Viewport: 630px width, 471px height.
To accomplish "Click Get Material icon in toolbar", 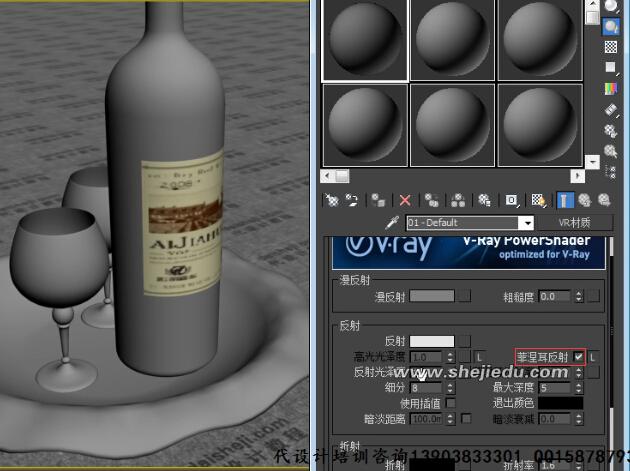I will pos(331,200).
